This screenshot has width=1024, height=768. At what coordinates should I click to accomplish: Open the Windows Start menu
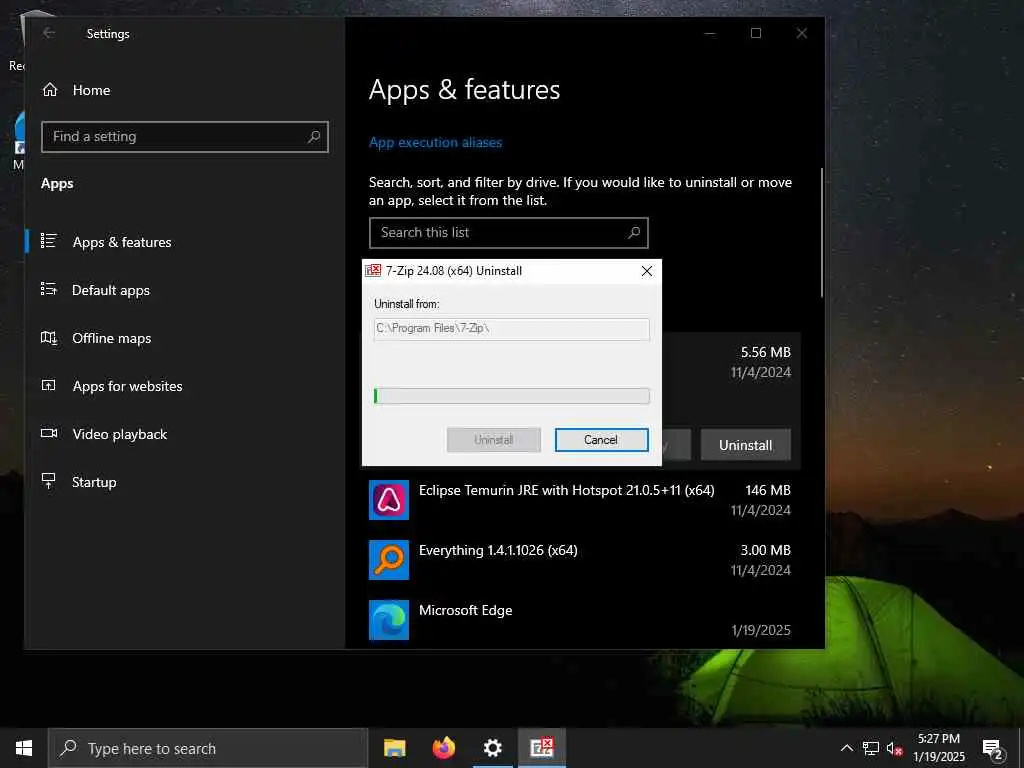tap(24, 748)
